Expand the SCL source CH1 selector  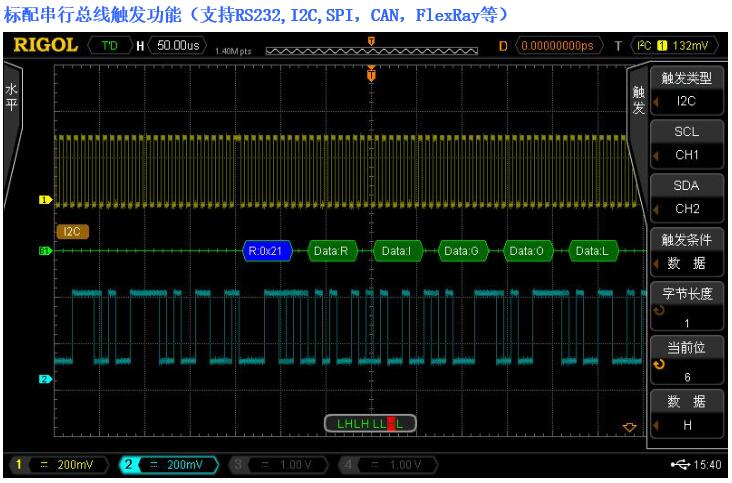686,143
